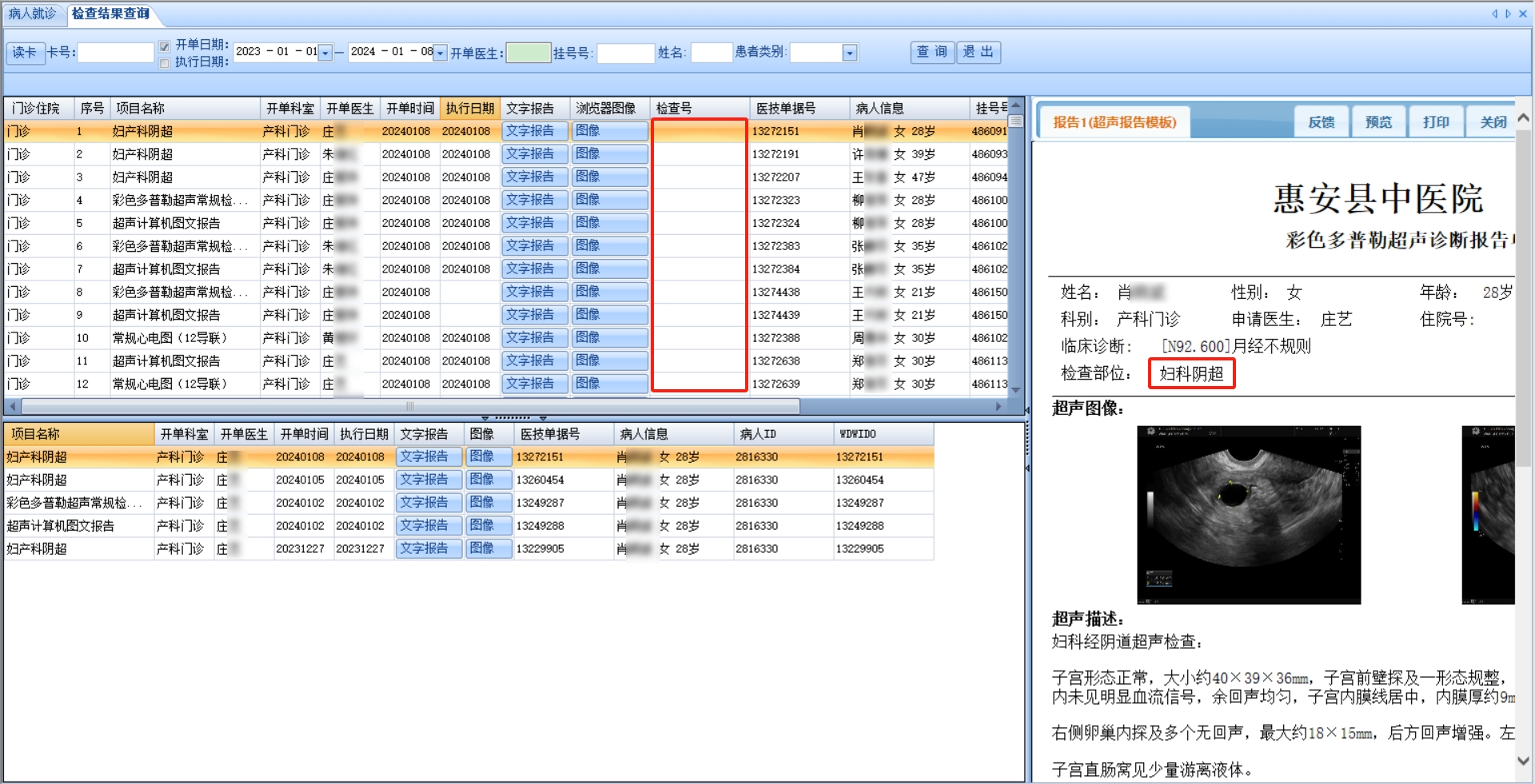
Task: Click the 查询 button
Action: (x=932, y=52)
